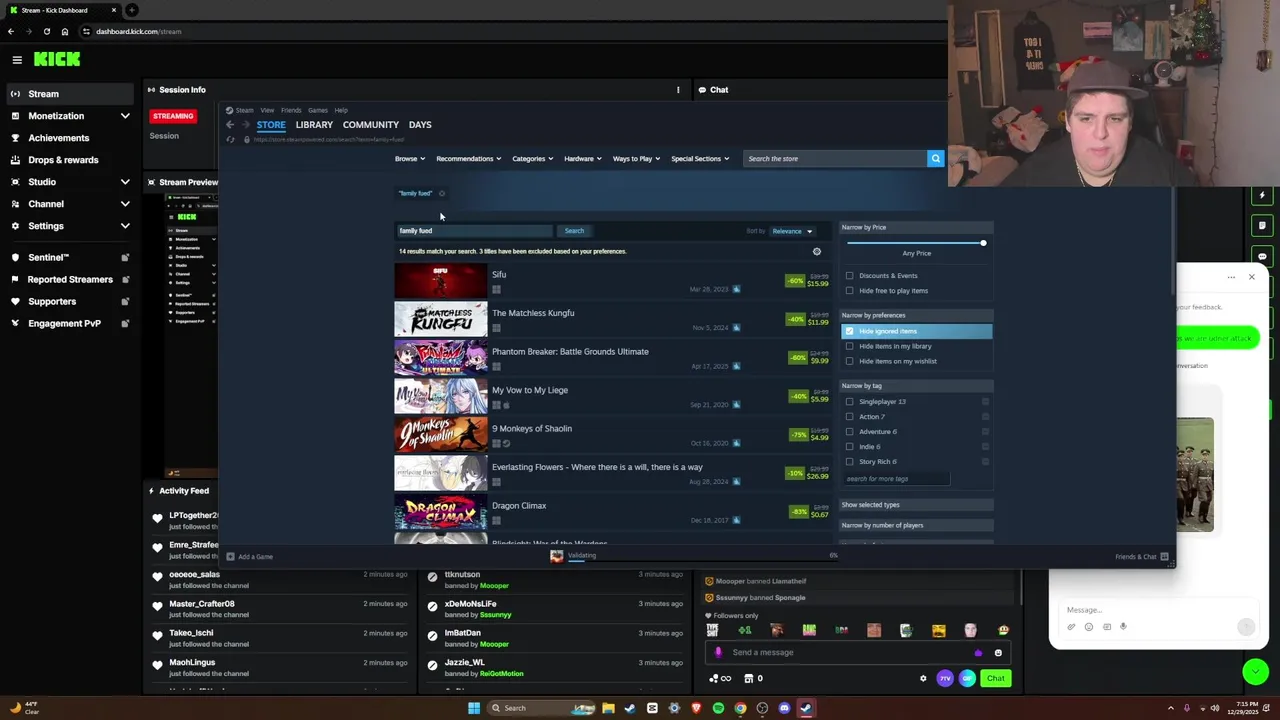Click the Steam store search field
The image size is (1280, 720).
pyautogui.click(x=835, y=158)
